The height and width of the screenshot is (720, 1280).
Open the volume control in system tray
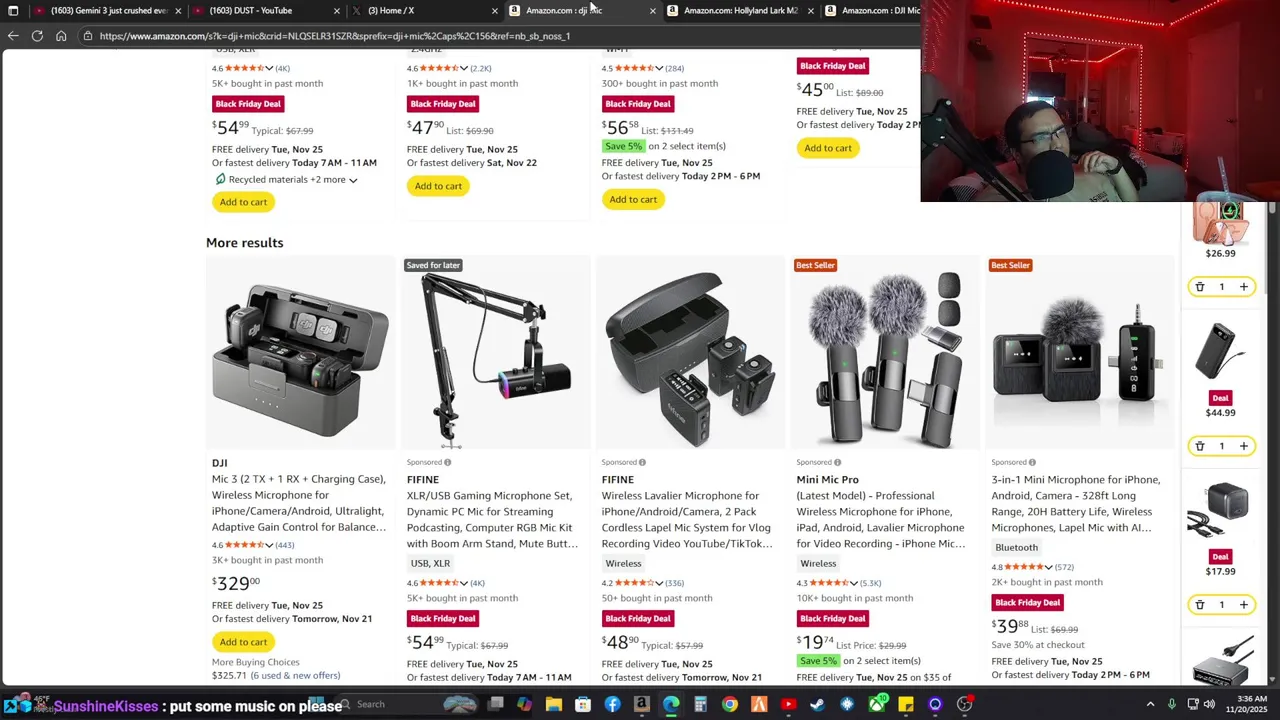pyautogui.click(x=1209, y=705)
